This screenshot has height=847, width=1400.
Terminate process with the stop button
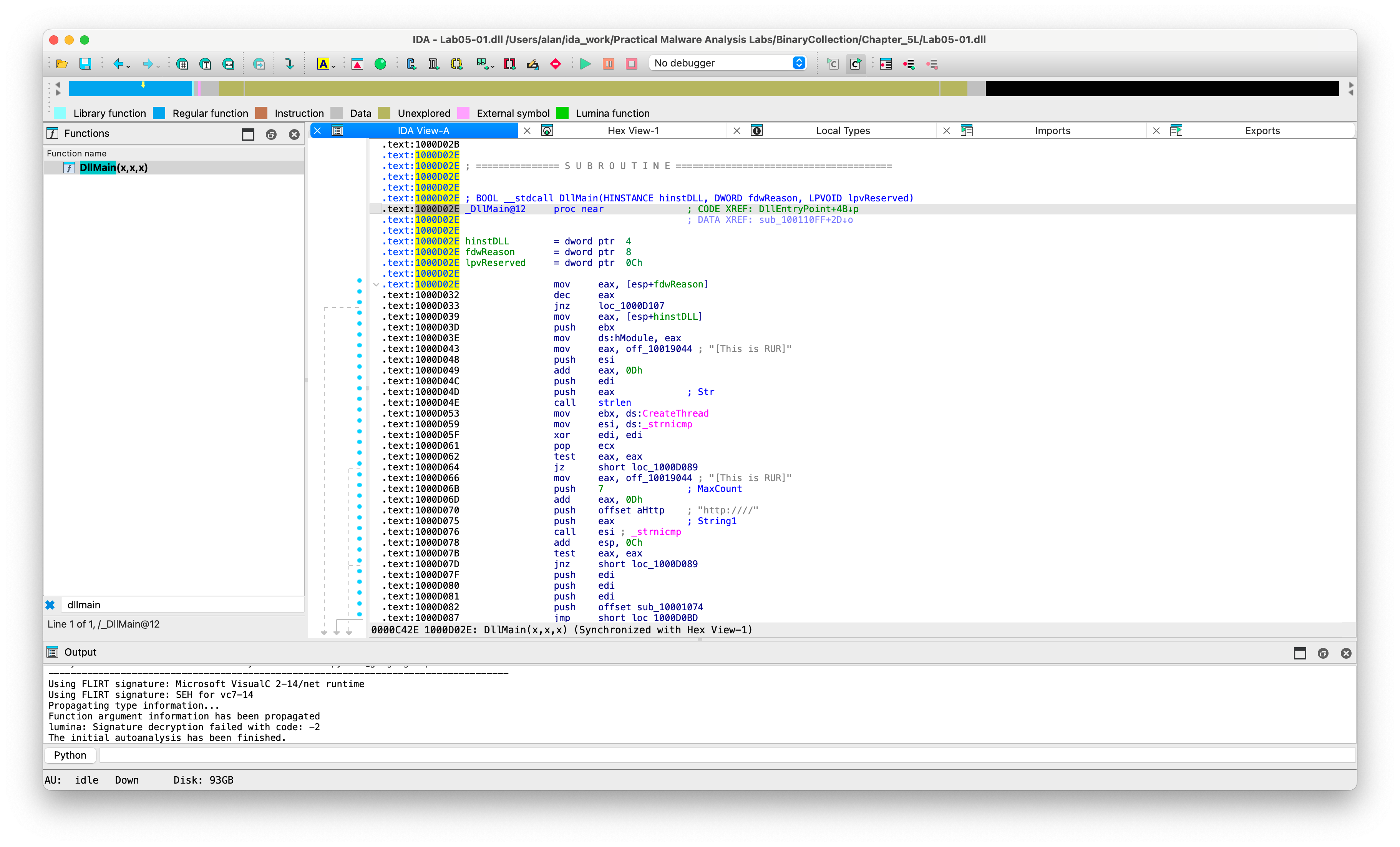click(x=631, y=64)
